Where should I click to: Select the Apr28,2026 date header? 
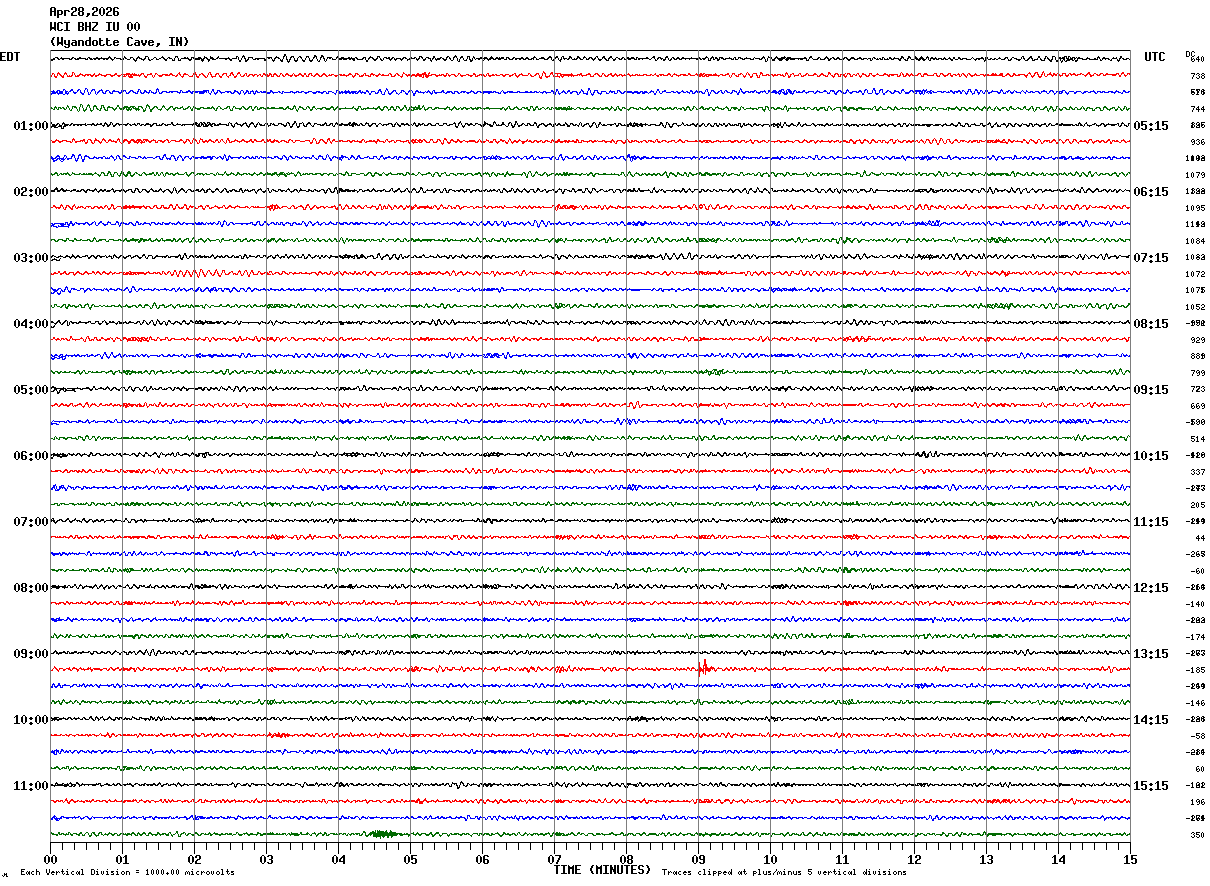pos(84,12)
